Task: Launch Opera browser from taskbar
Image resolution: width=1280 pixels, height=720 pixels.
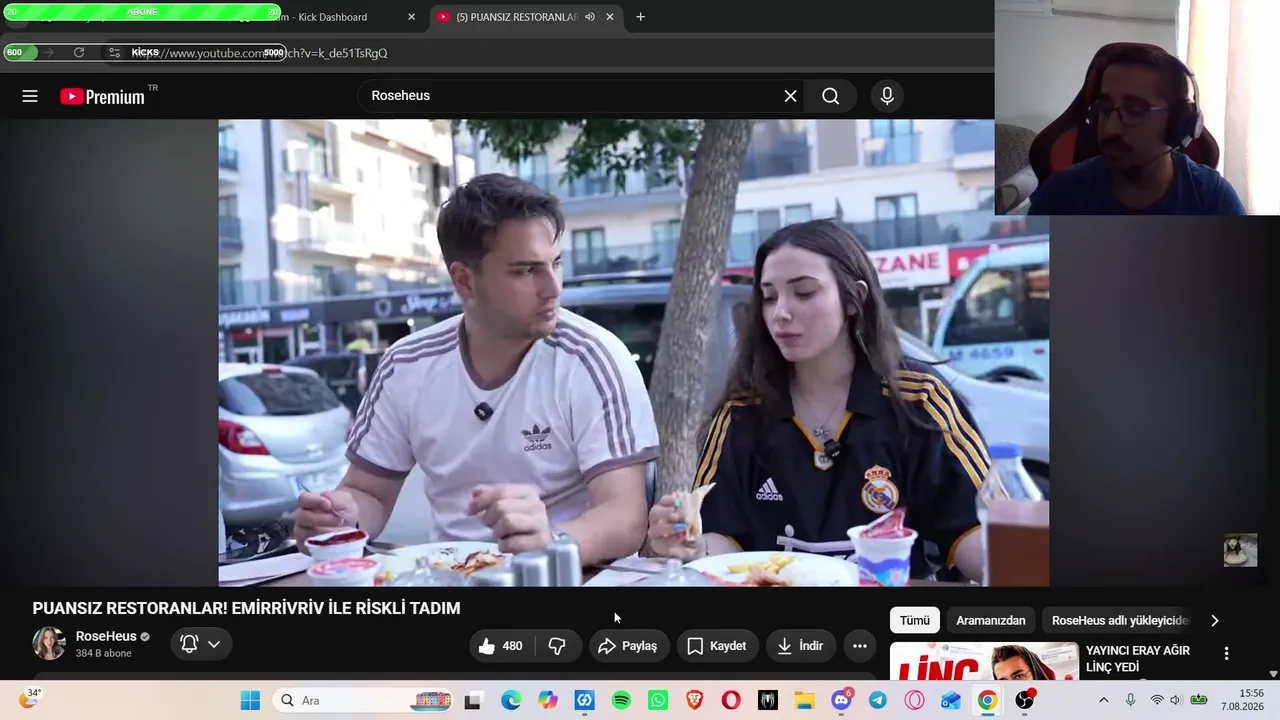Action: 731,700
